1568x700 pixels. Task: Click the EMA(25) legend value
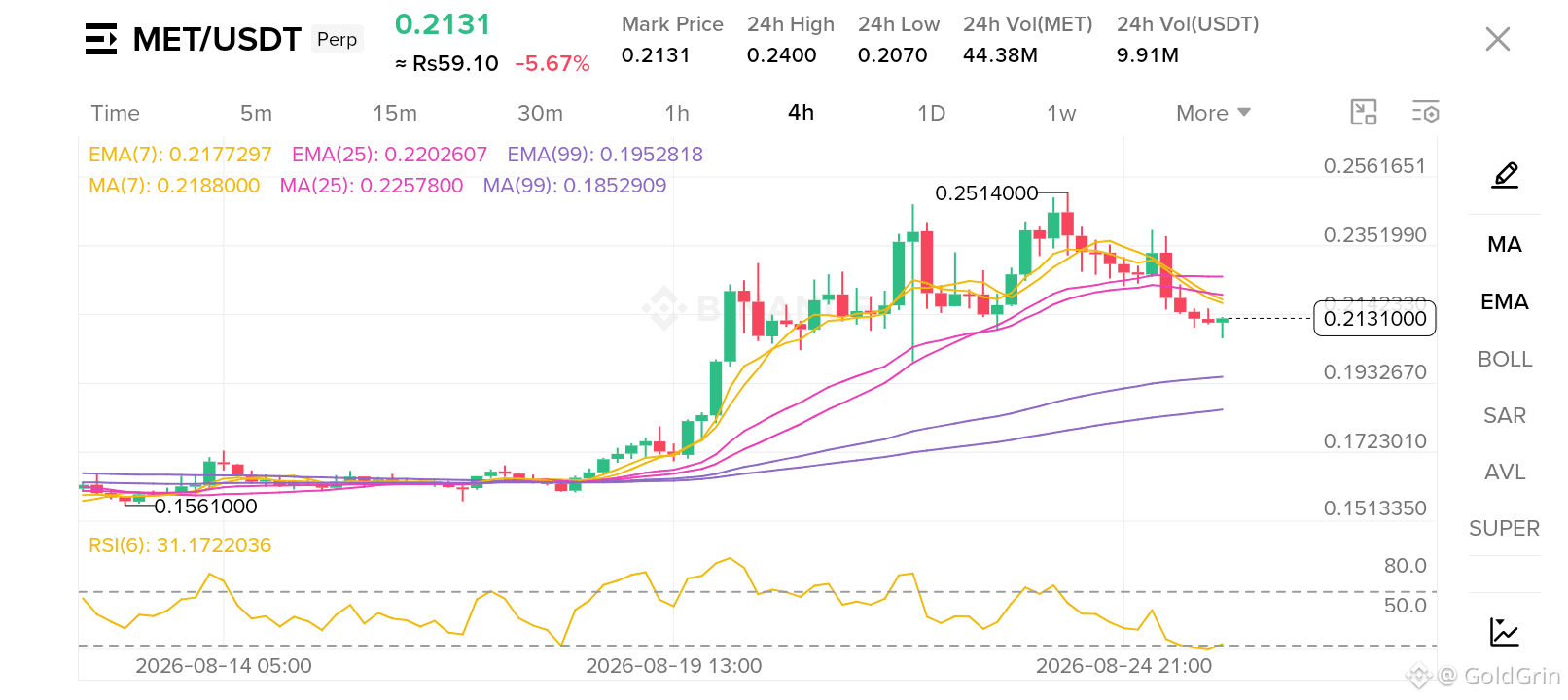[389, 155]
